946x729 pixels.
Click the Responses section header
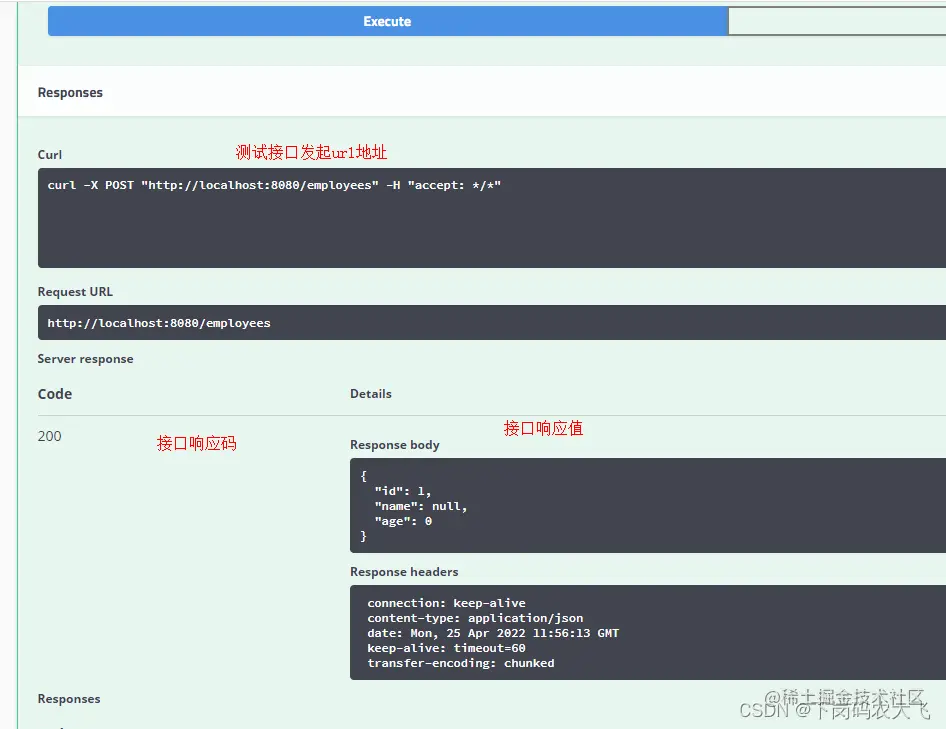point(70,92)
